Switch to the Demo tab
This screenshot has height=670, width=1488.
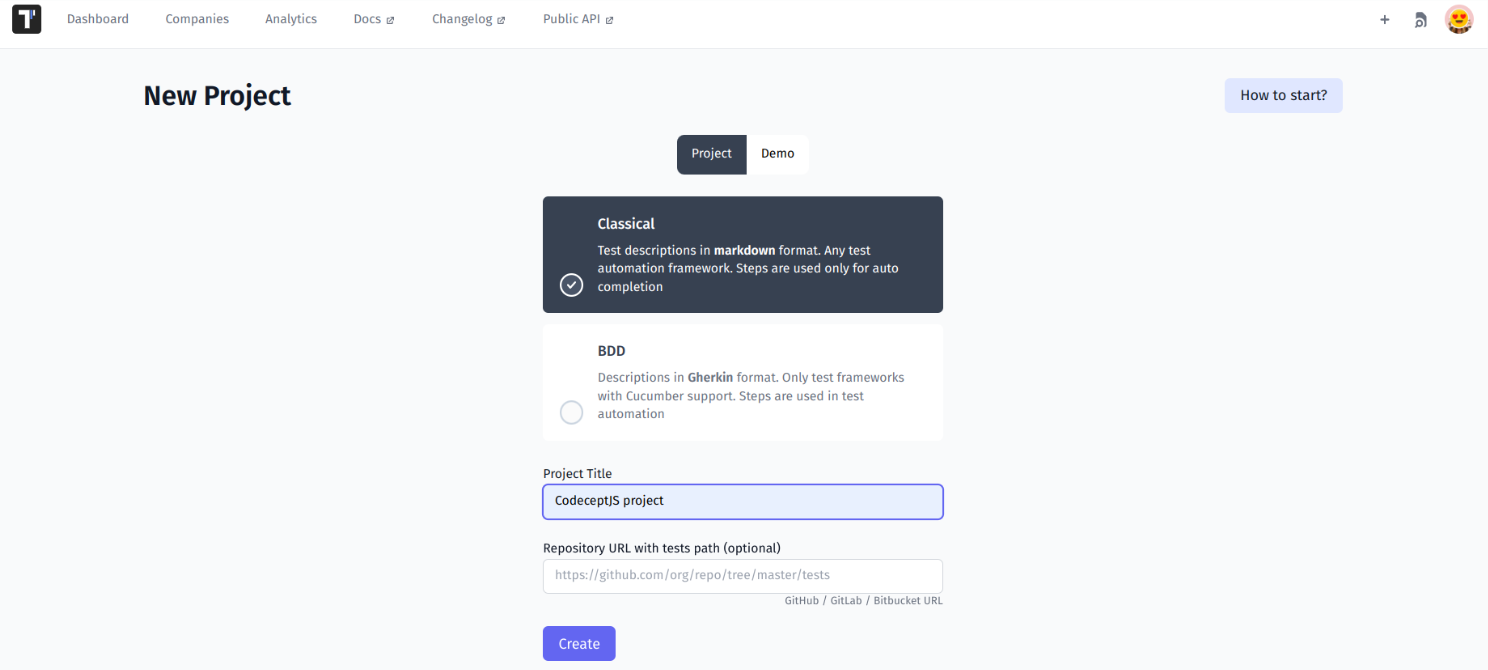coord(778,153)
